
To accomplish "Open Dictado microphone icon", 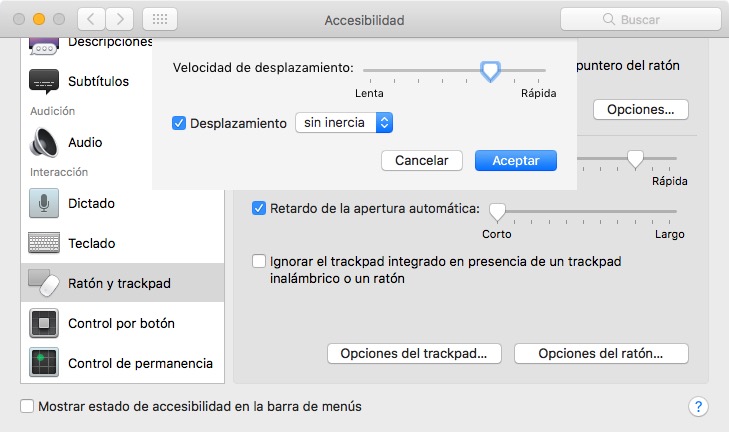I will tap(44, 203).
